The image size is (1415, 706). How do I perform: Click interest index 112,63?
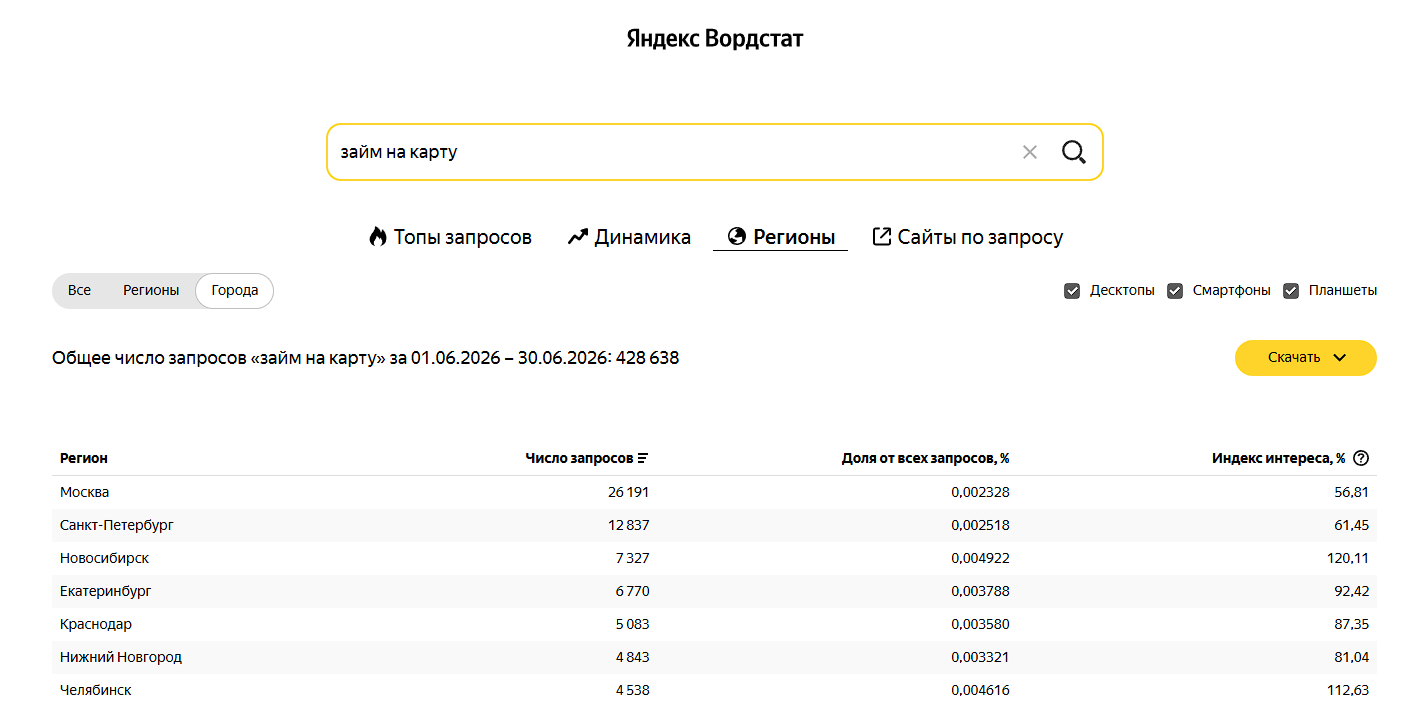pyautogui.click(x=1348, y=690)
